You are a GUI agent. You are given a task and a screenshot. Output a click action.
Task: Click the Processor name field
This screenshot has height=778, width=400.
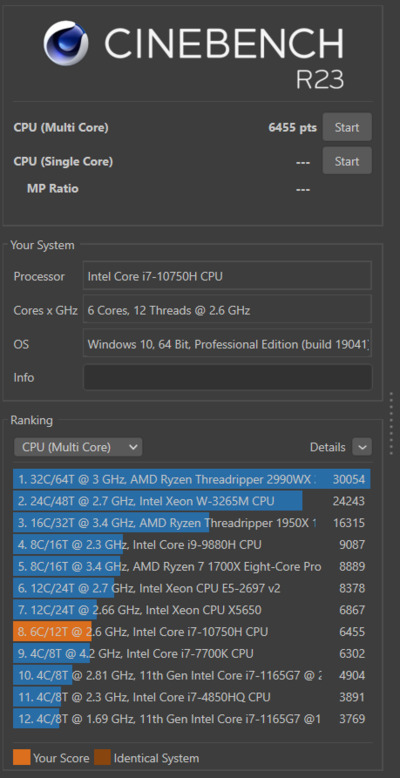pyautogui.click(x=227, y=276)
